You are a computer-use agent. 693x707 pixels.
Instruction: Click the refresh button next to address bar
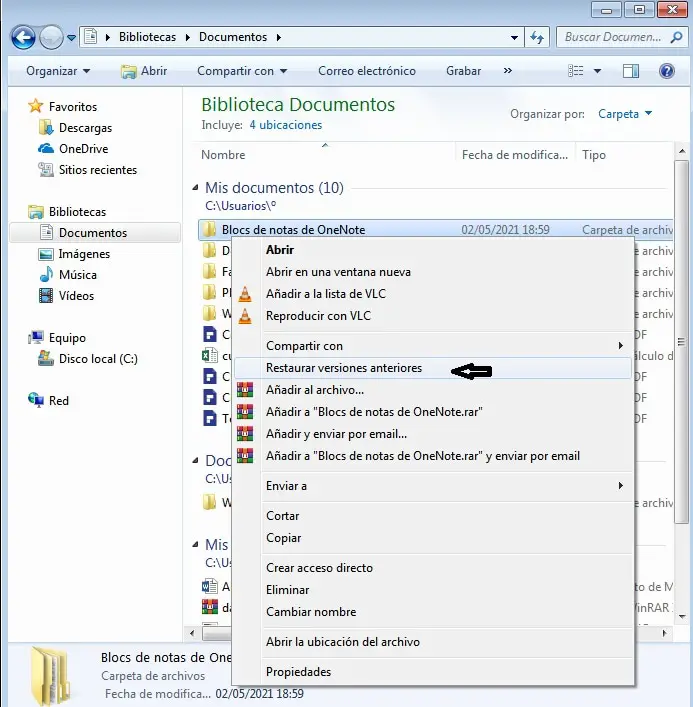537,37
